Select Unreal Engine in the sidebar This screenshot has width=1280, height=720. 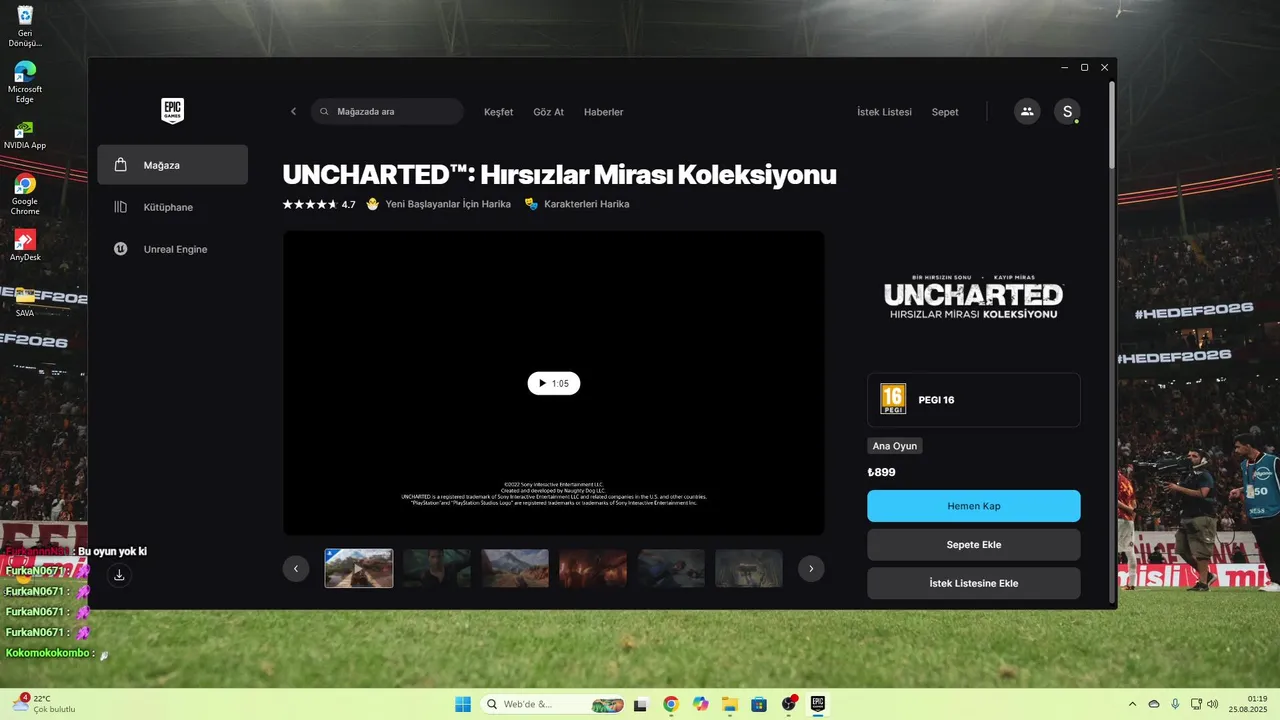(173, 249)
